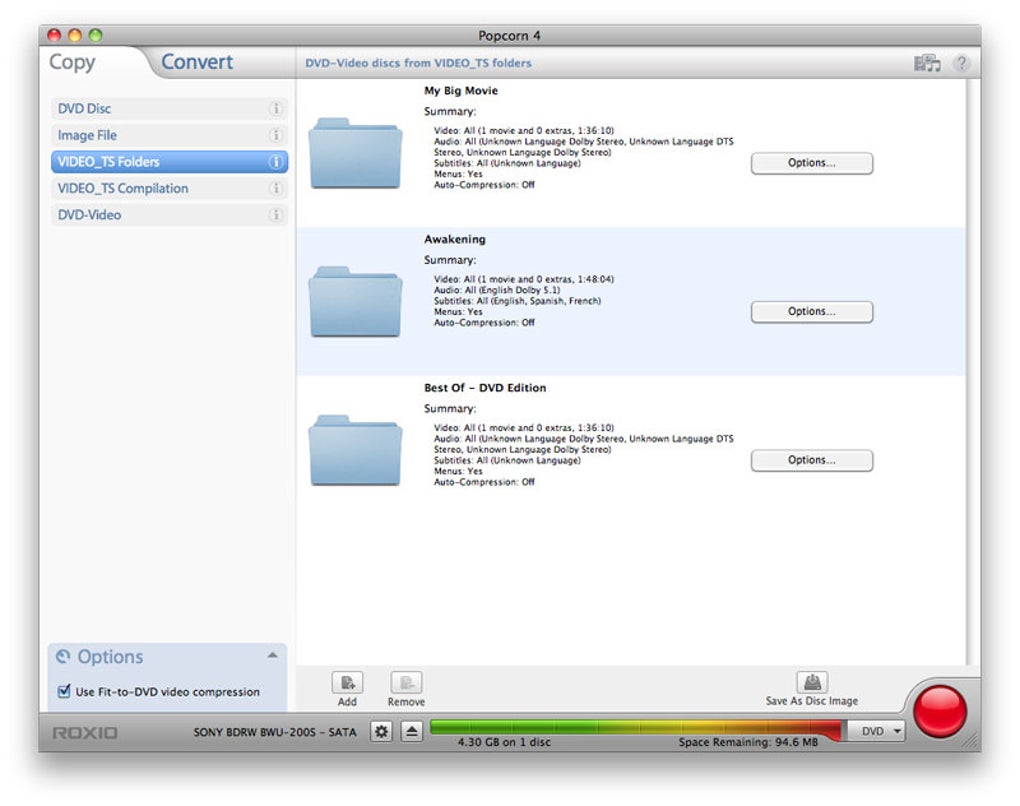Start burning with red button

(x=939, y=712)
